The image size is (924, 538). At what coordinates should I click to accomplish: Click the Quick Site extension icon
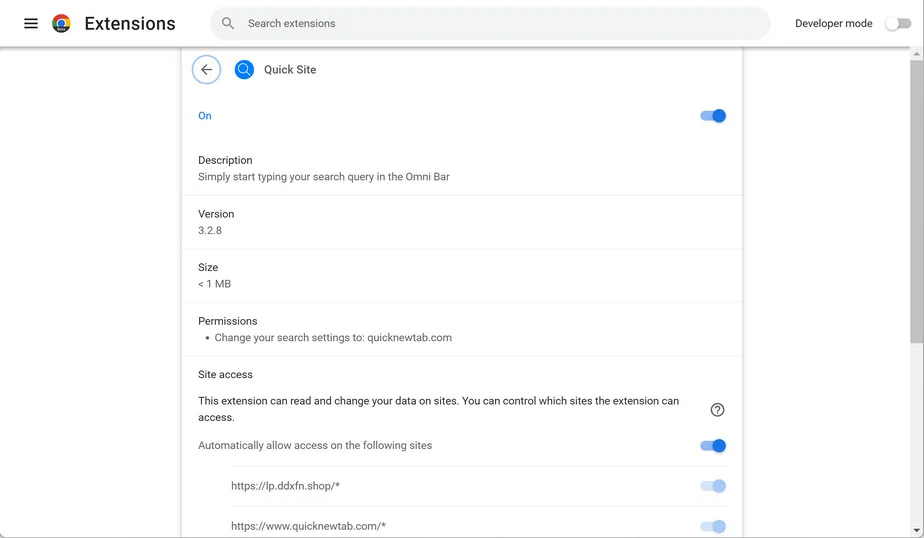[x=244, y=70]
